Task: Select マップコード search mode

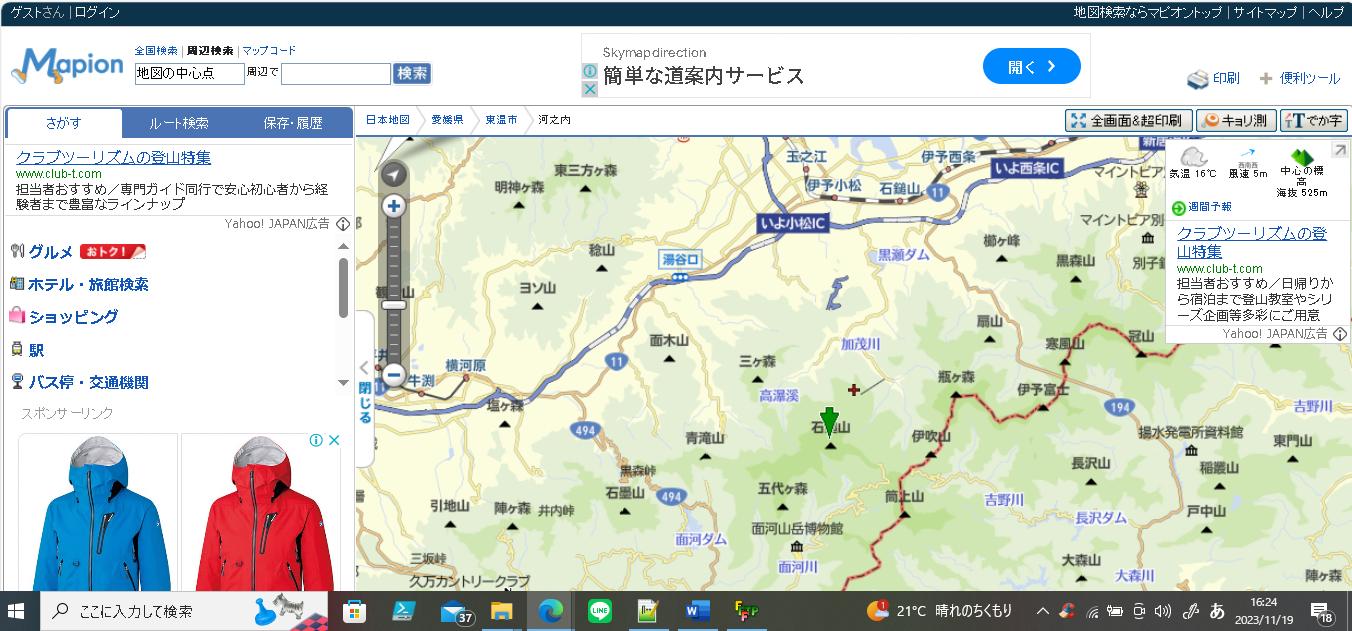Action: (x=269, y=50)
